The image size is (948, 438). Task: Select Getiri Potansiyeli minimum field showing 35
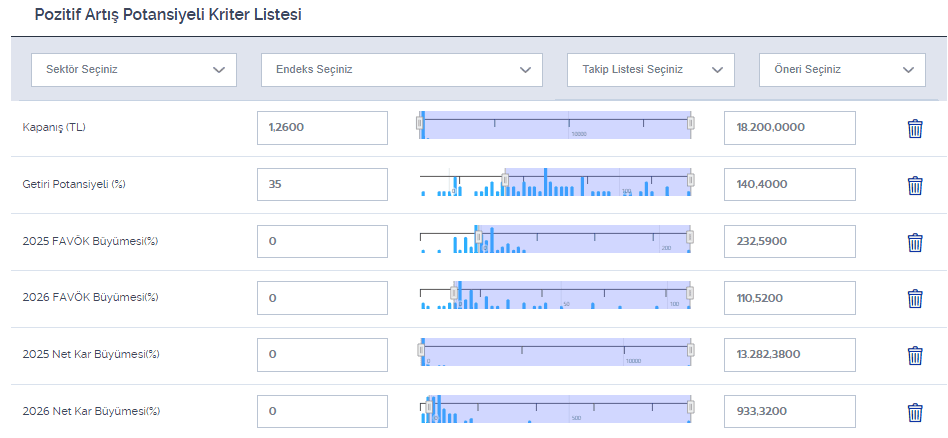[322, 185]
